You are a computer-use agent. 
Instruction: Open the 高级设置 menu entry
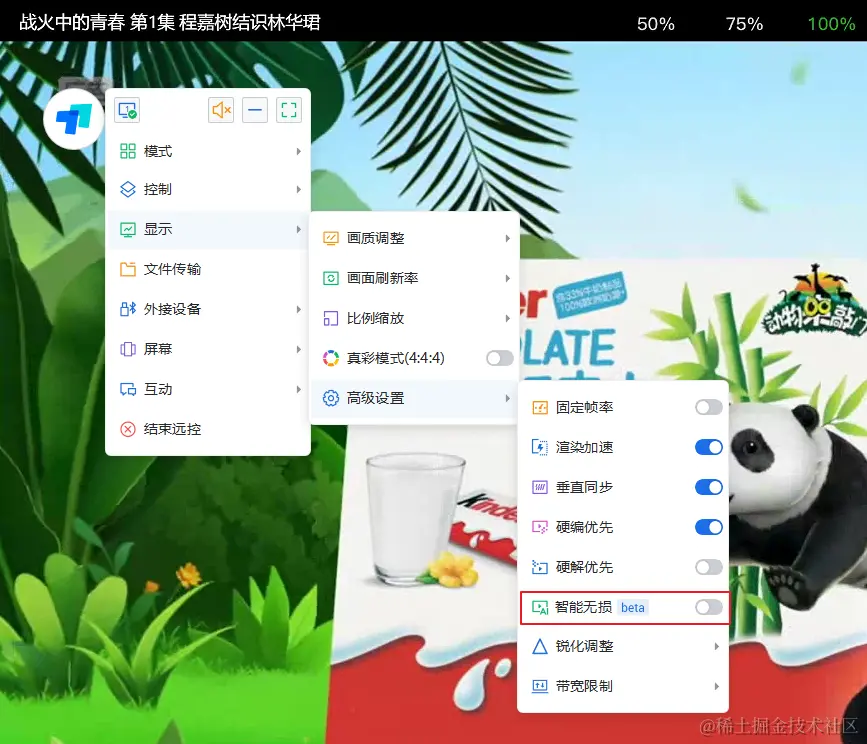(415, 398)
